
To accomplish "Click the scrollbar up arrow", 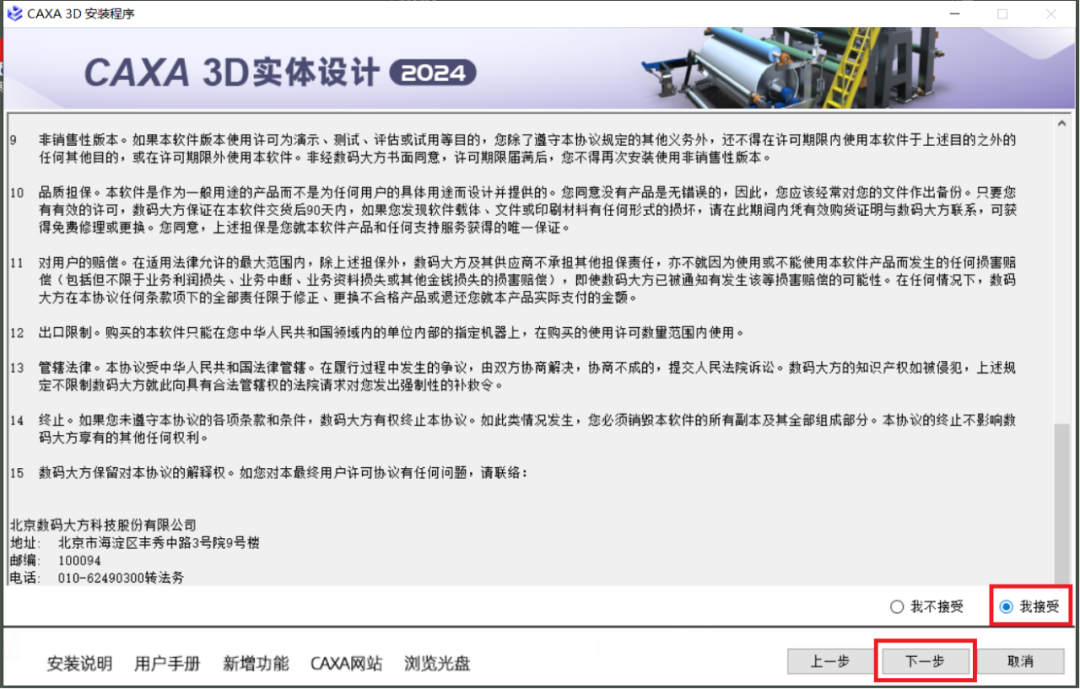I will [1062, 123].
